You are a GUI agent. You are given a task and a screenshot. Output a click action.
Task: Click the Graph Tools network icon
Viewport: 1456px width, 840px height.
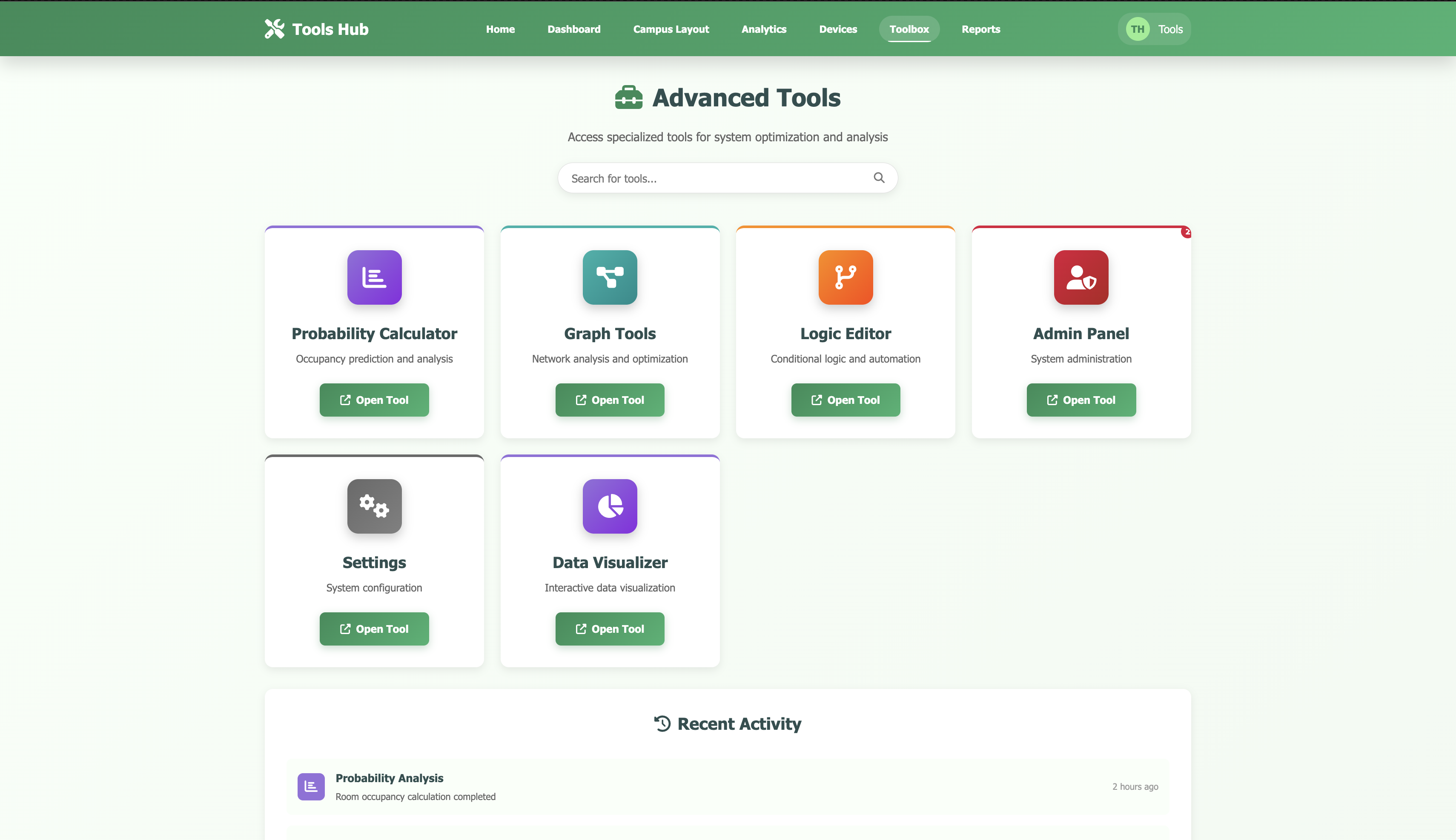pyautogui.click(x=609, y=277)
